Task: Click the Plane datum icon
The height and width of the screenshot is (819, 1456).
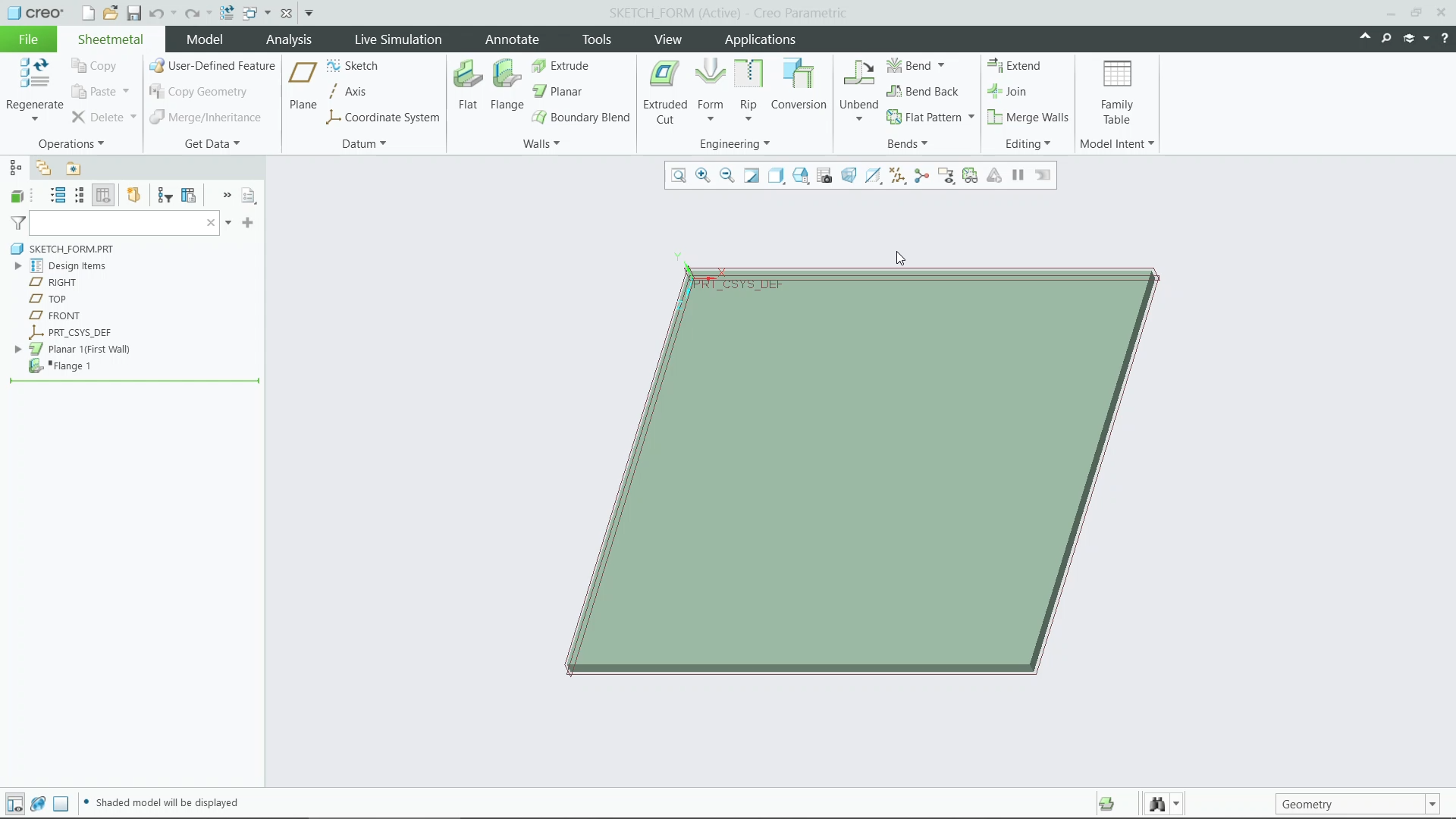Action: coord(303,74)
